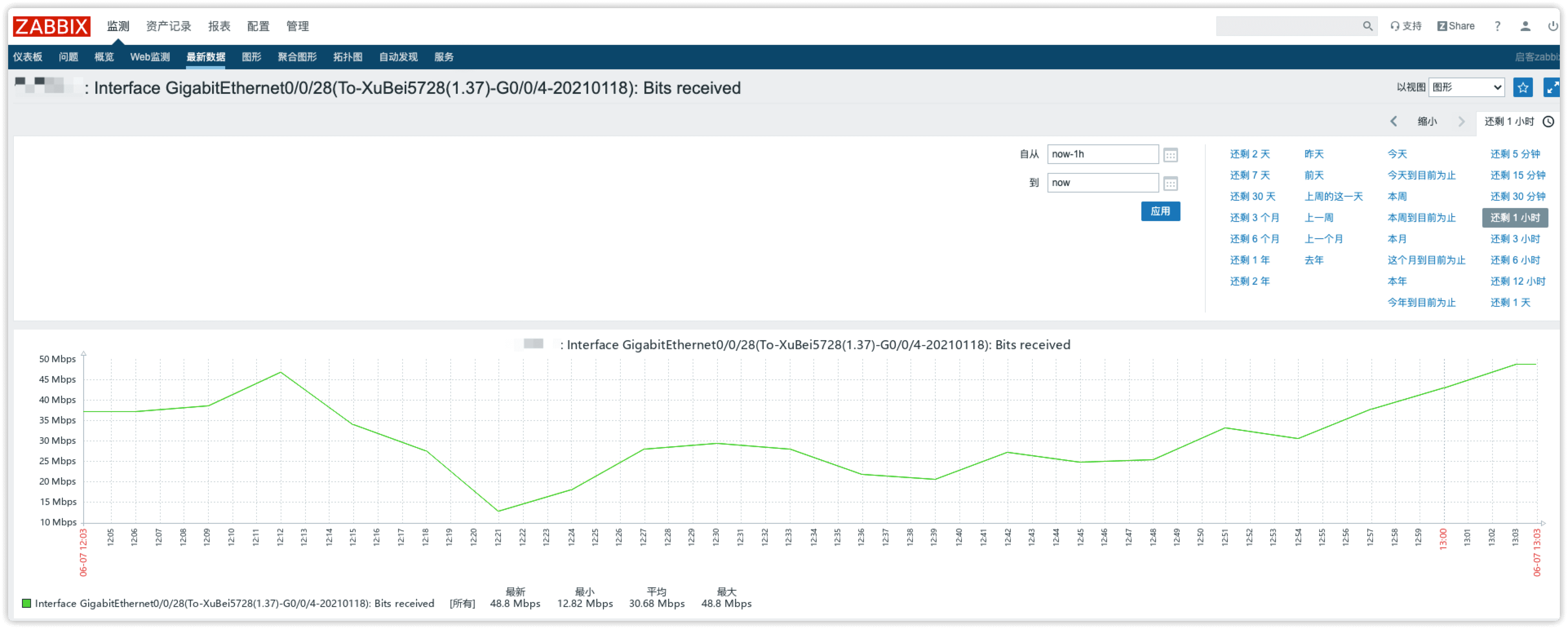Open the help question mark icon

tap(1497, 26)
